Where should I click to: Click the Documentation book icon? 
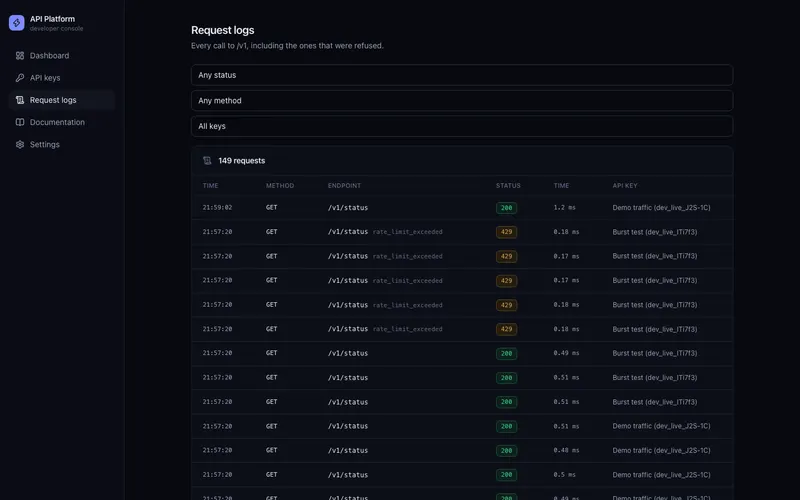[x=20, y=122]
